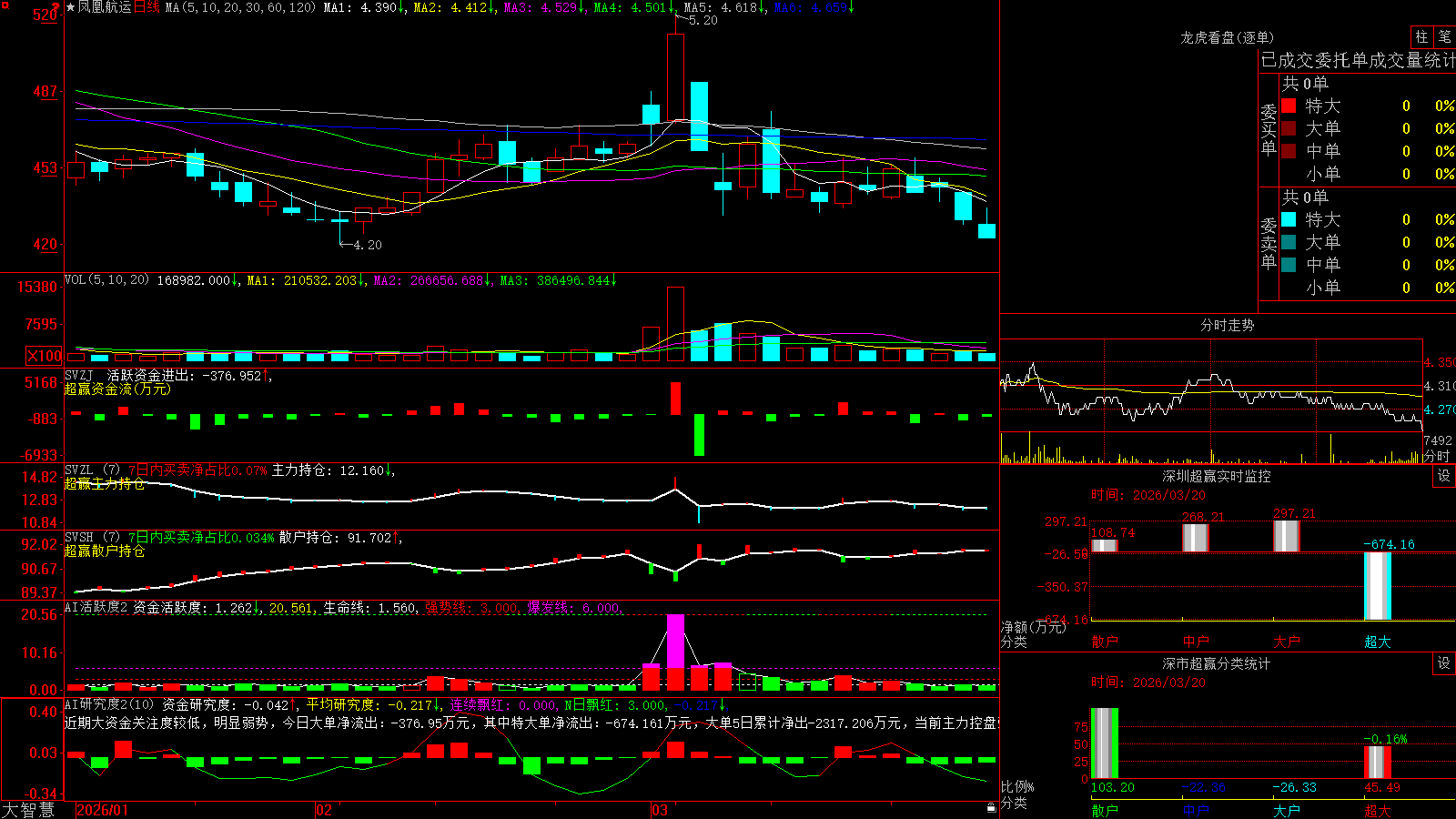Click the 中户 bar labeled 268.21

1196,538
